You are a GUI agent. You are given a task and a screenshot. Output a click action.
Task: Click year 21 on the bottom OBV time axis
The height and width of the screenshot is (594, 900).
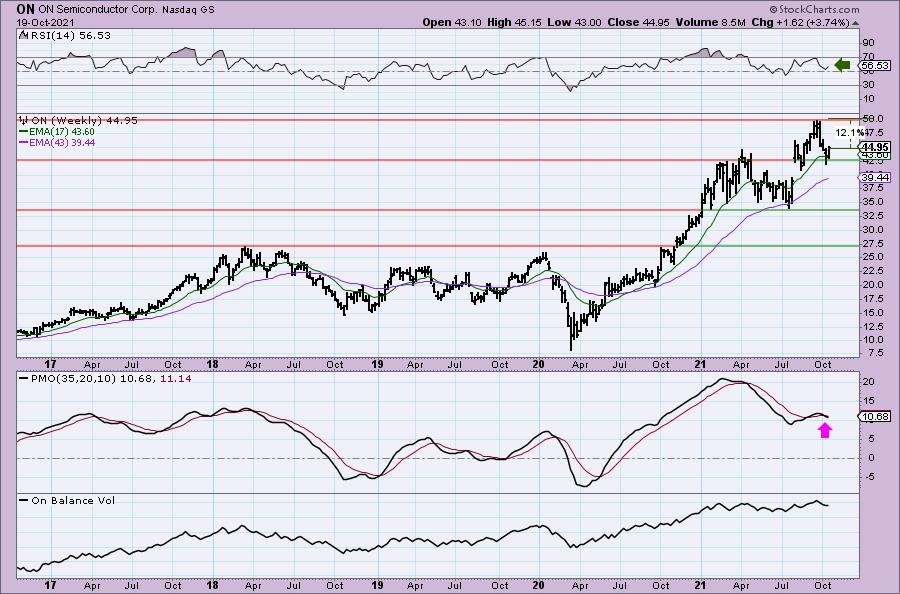[700, 585]
